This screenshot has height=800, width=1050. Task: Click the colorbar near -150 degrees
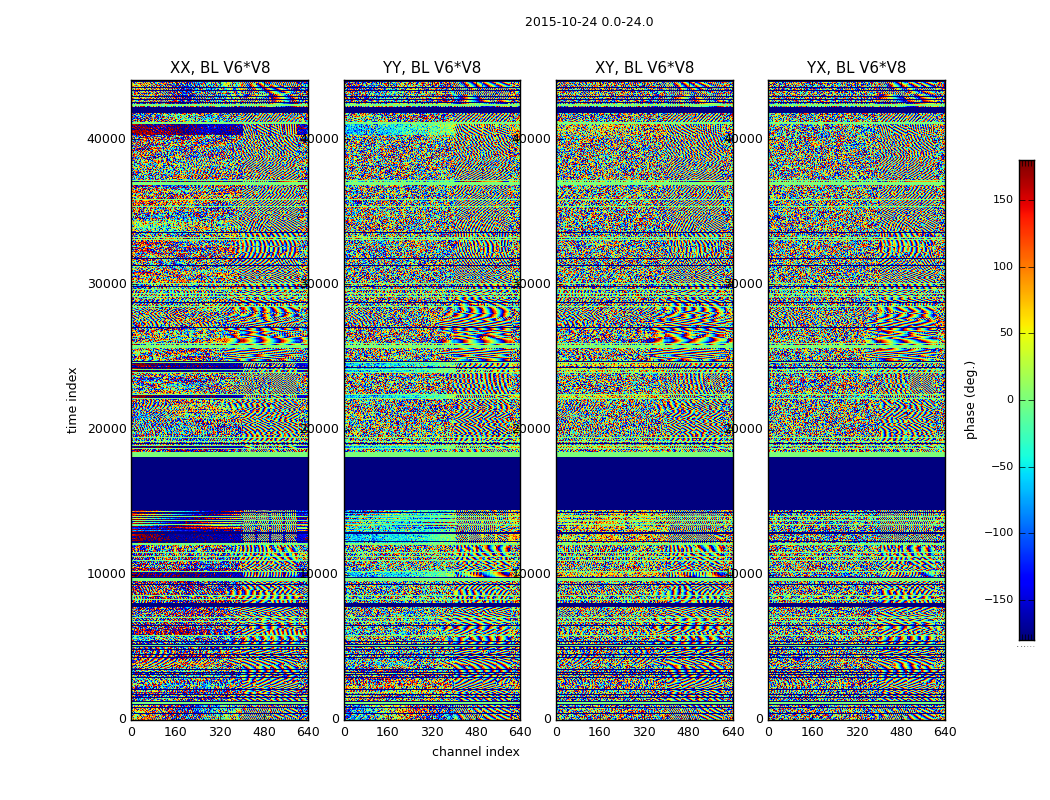[x=1027, y=599]
